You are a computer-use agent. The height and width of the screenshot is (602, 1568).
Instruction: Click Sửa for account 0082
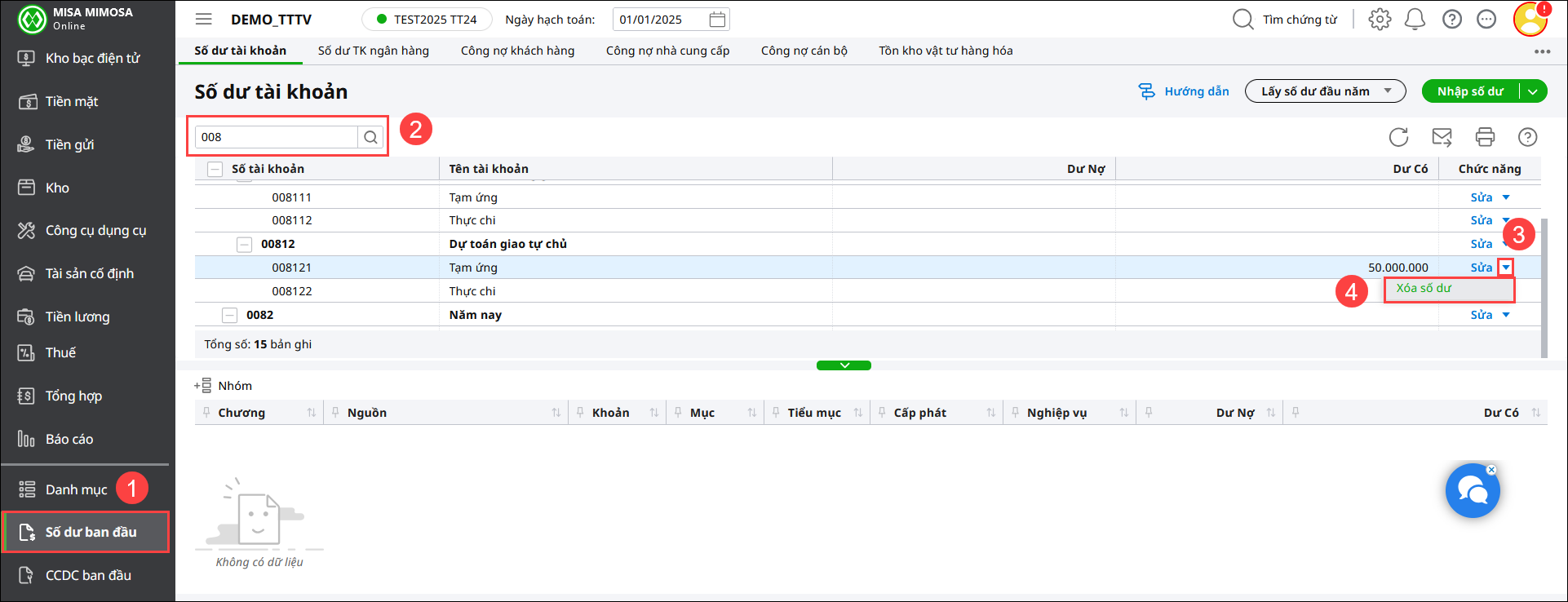click(x=1481, y=315)
